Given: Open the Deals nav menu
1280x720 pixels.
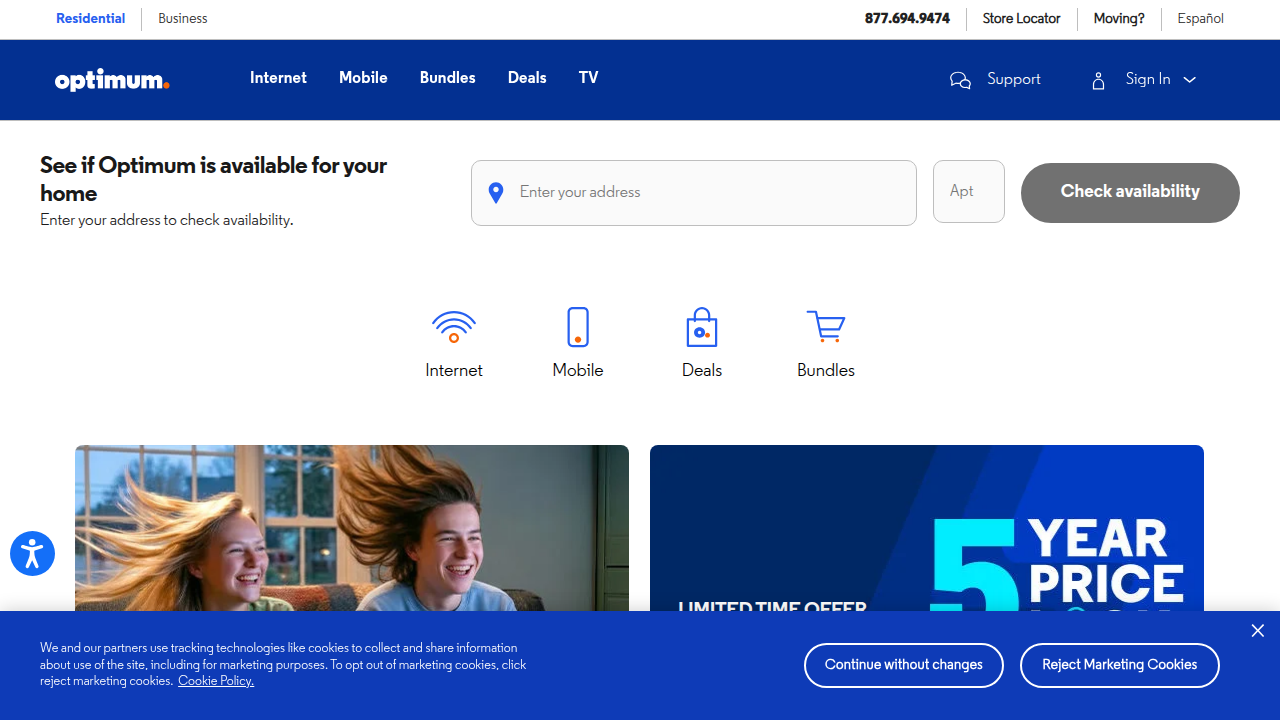Looking at the screenshot, I should tap(527, 78).
